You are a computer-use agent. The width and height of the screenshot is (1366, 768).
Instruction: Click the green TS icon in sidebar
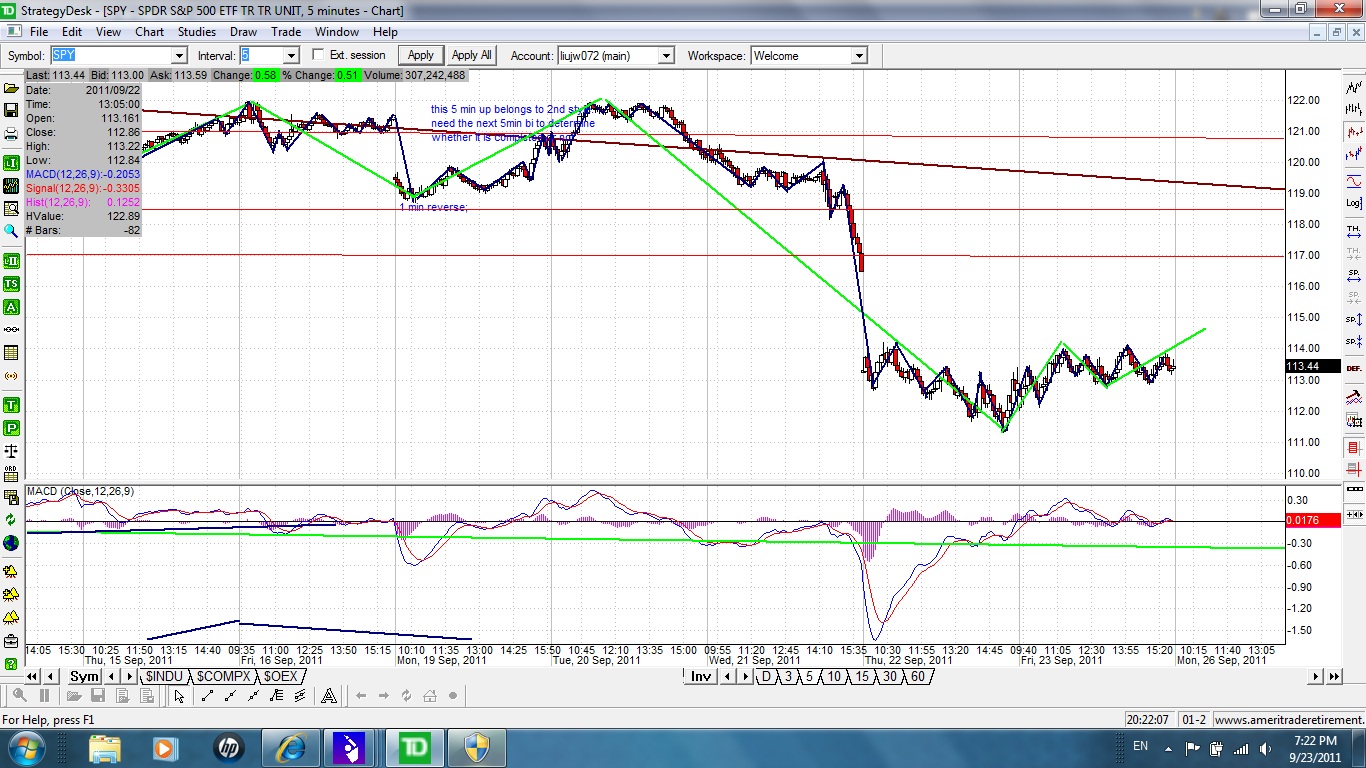12,284
